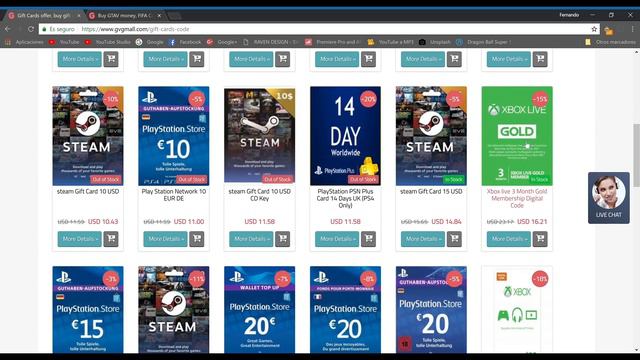This screenshot has height=360, width=640.
Task: Switch to the Gift Cards offer tab
Action: coord(43,16)
